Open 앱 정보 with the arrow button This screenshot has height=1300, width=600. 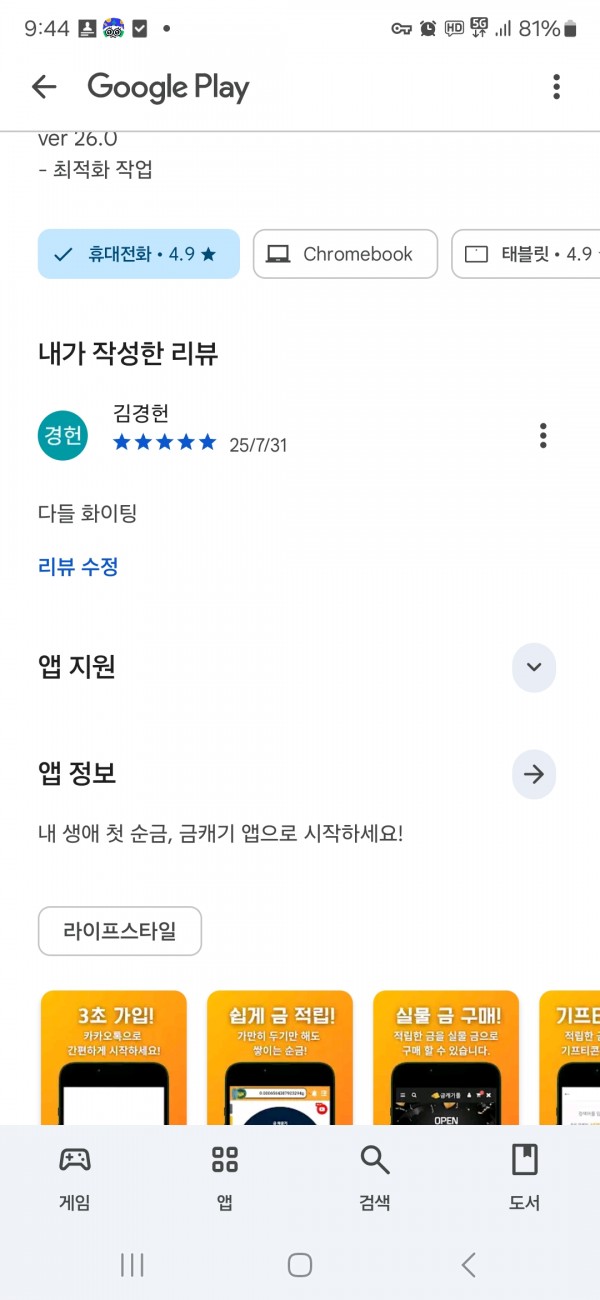pyautogui.click(x=534, y=774)
